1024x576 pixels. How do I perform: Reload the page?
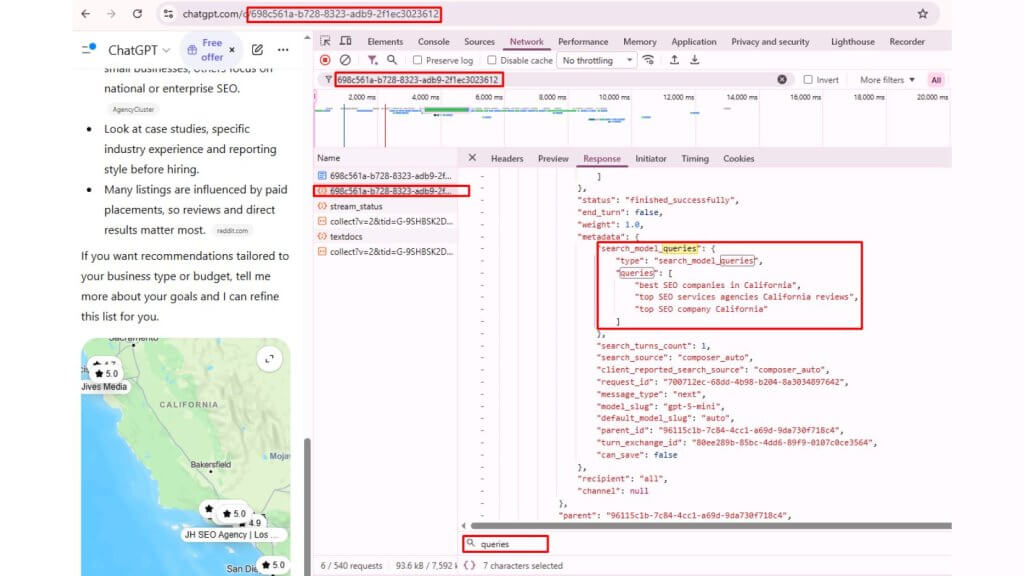pos(137,14)
